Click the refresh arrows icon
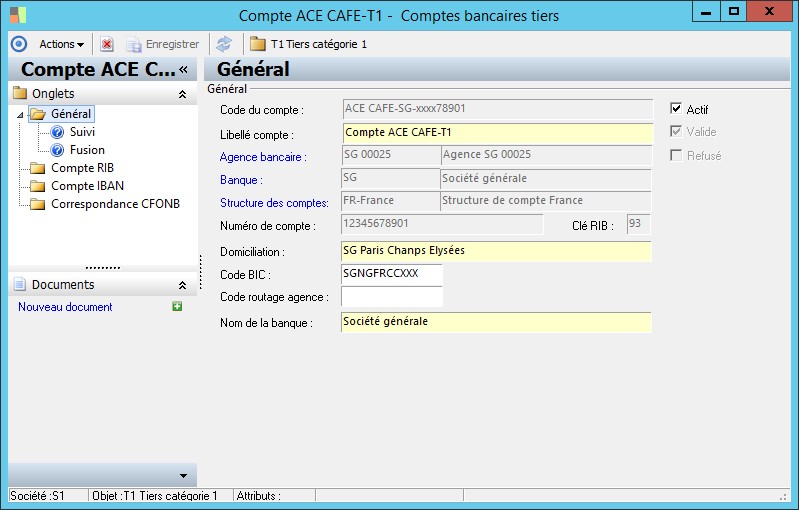Screen dimensions: 799x510 point(224,44)
